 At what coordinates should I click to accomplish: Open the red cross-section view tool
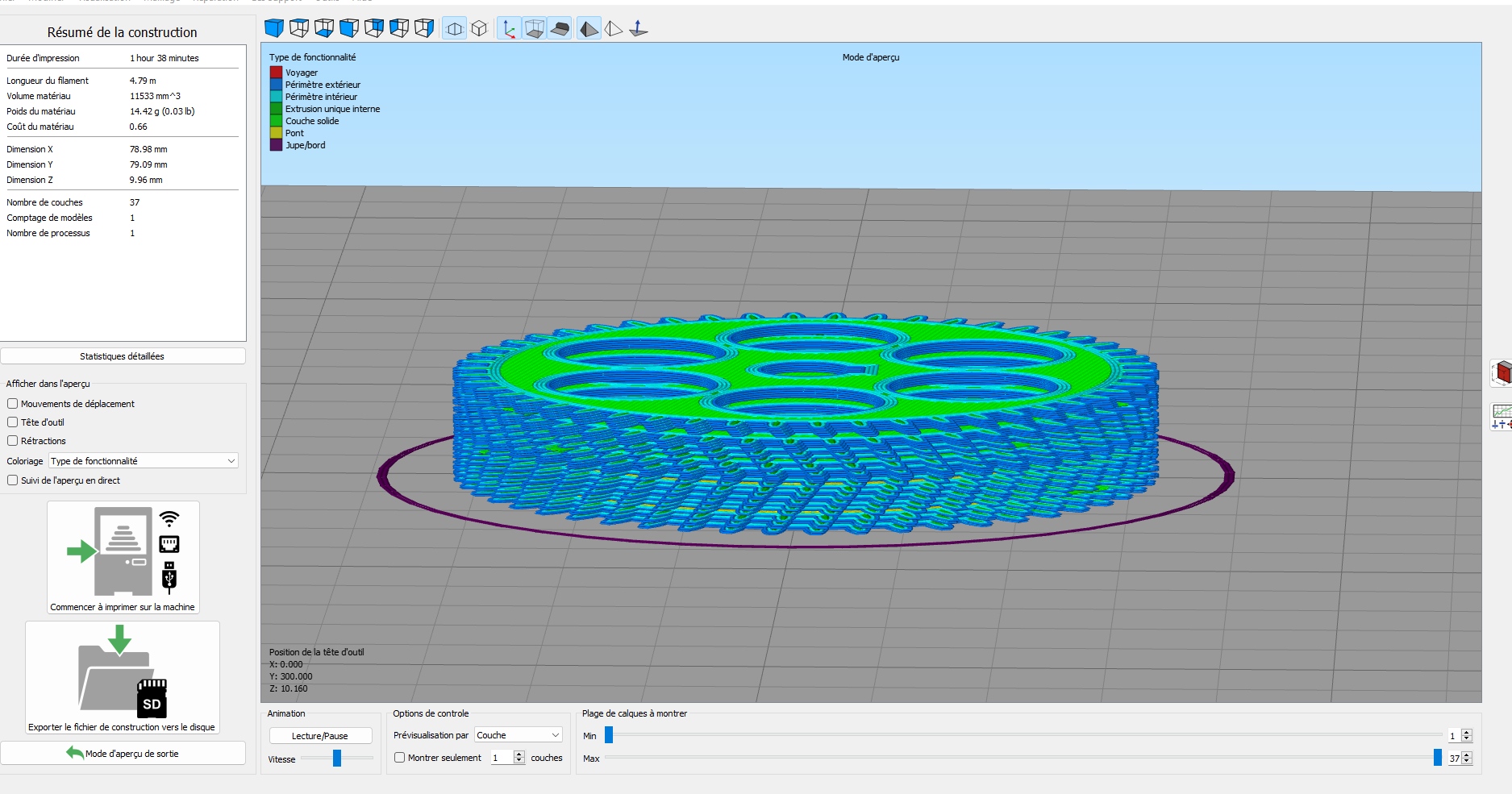[x=1502, y=373]
